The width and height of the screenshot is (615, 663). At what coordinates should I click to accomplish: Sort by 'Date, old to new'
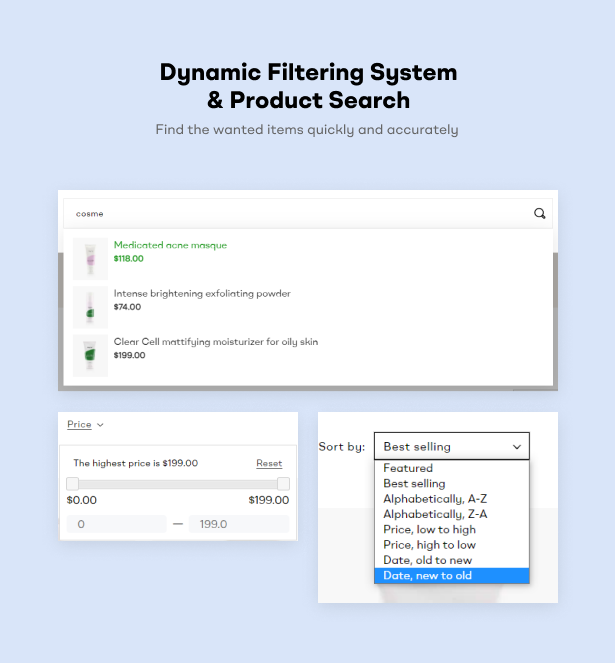[x=452, y=560]
